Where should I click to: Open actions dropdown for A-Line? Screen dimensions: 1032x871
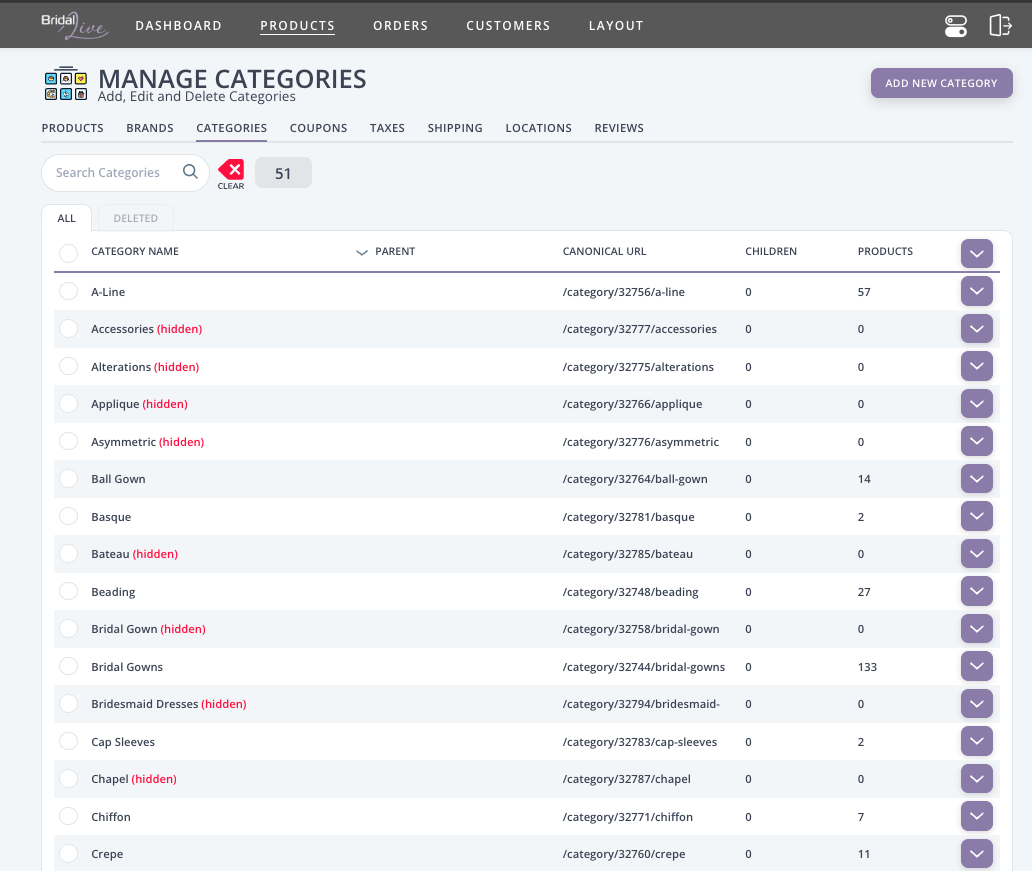[977, 291]
